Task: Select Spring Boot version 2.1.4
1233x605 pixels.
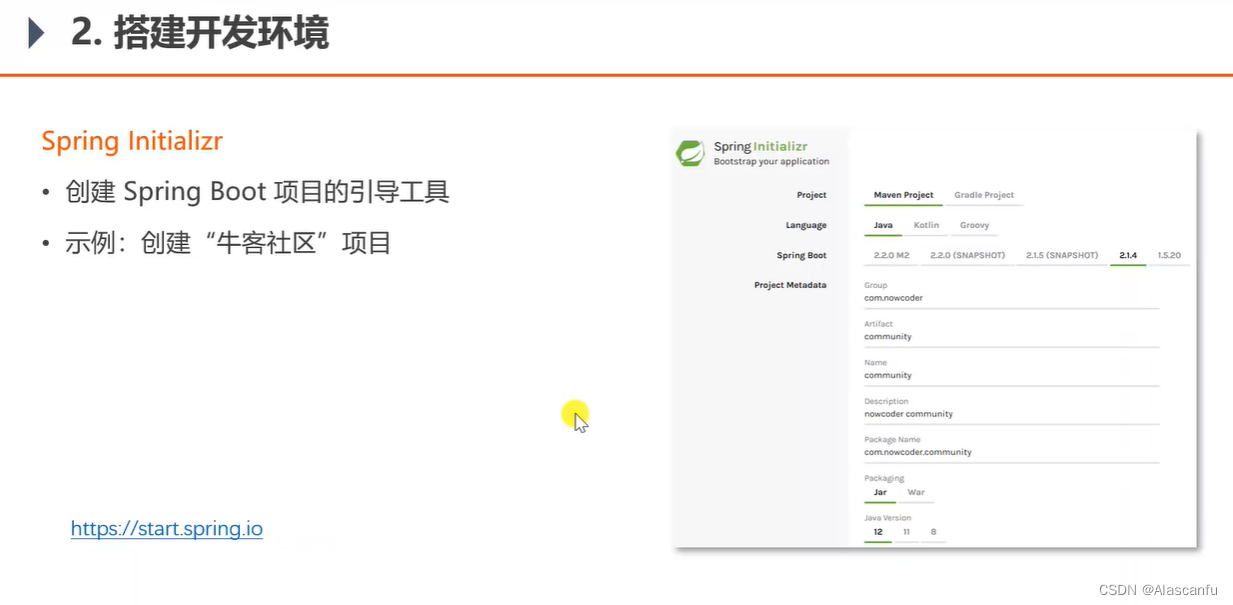Action: click(x=1128, y=255)
